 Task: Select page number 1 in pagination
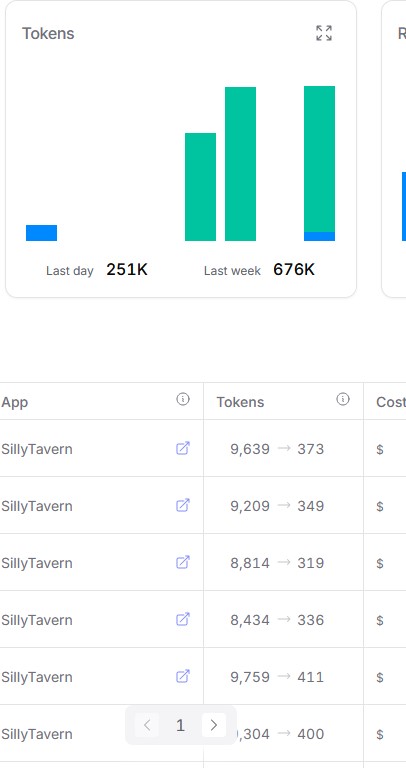click(180, 725)
